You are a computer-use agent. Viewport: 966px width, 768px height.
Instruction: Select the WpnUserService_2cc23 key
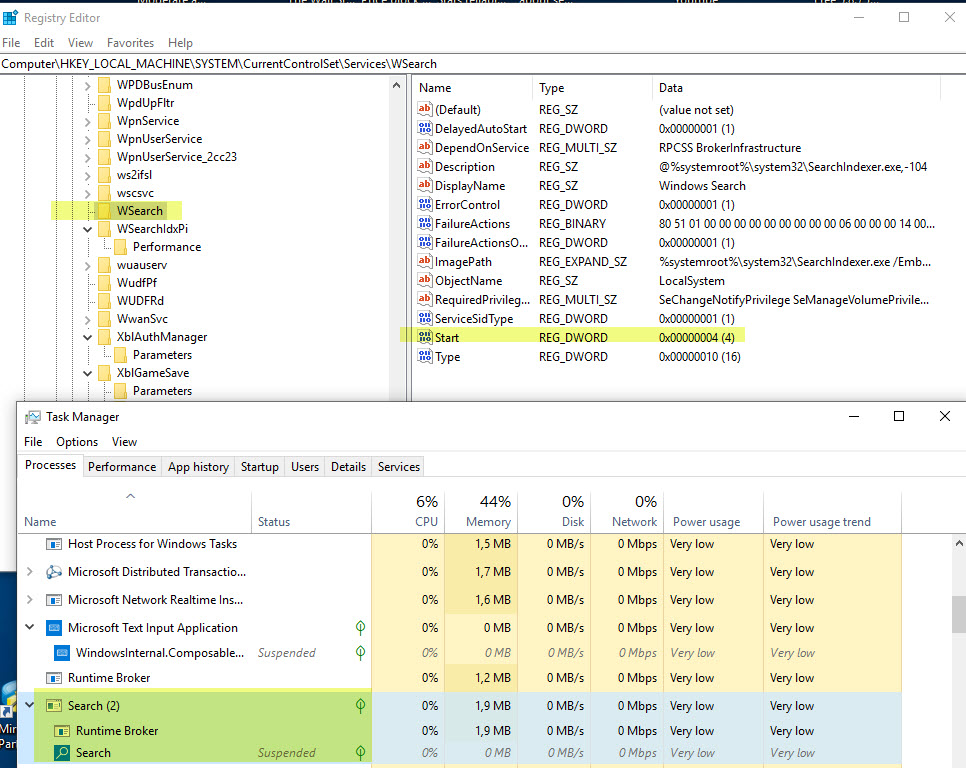click(x=177, y=157)
